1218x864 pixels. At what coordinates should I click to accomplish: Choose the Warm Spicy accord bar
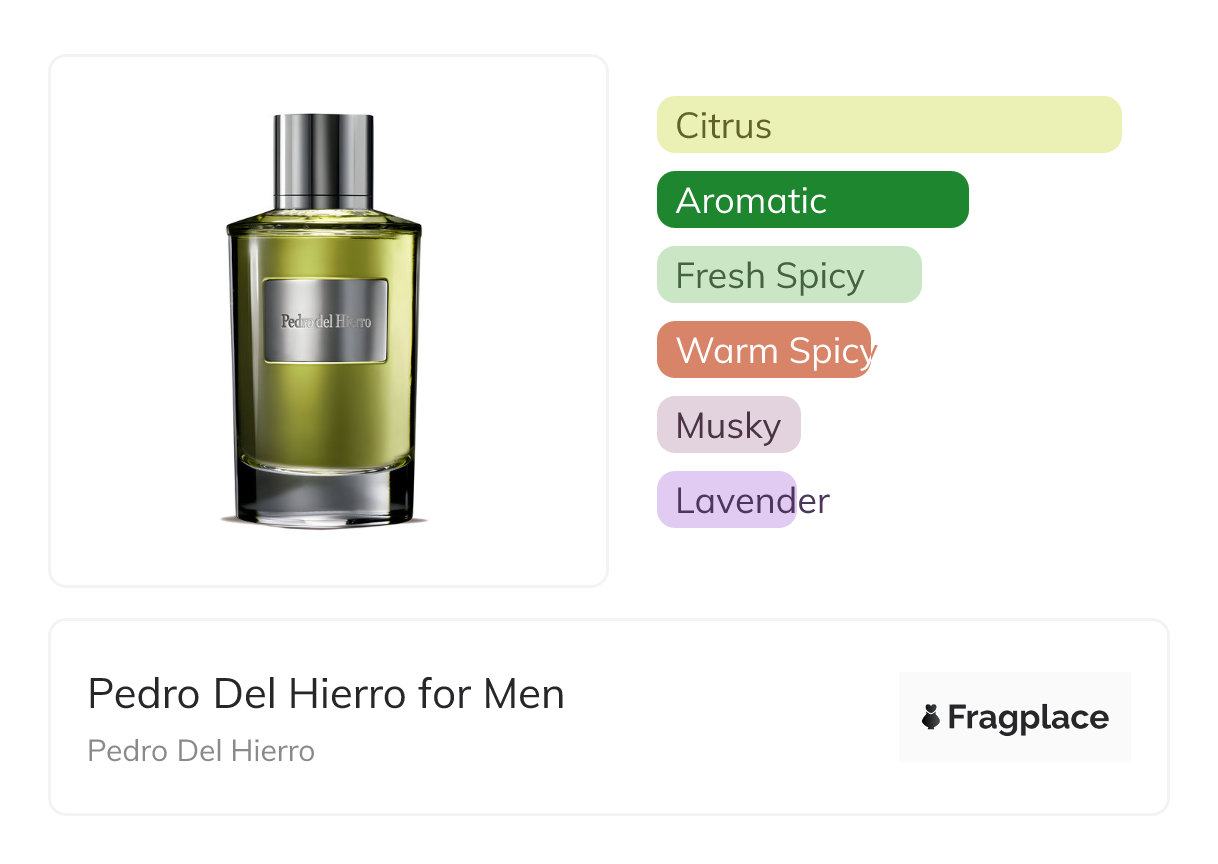pyautogui.click(x=764, y=350)
